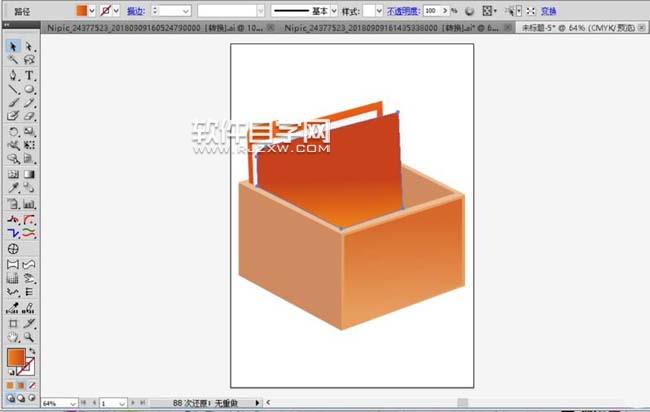Select the Magic Wand tool
650x412 pixels.
(13, 60)
